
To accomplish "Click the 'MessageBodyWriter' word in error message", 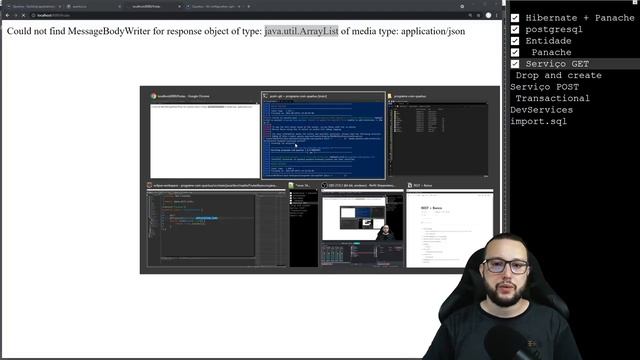I will point(109,31).
